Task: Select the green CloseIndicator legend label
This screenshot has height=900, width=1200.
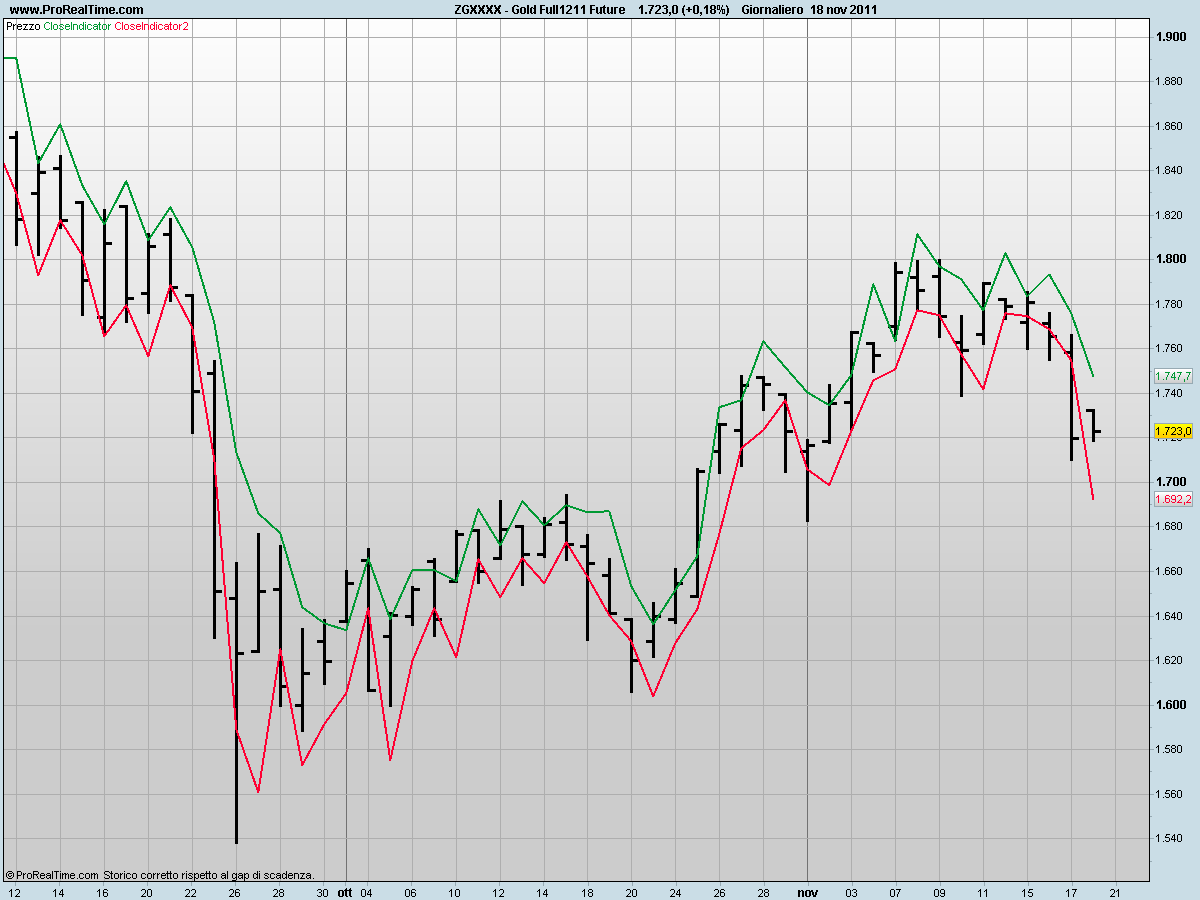Action: [x=78, y=27]
